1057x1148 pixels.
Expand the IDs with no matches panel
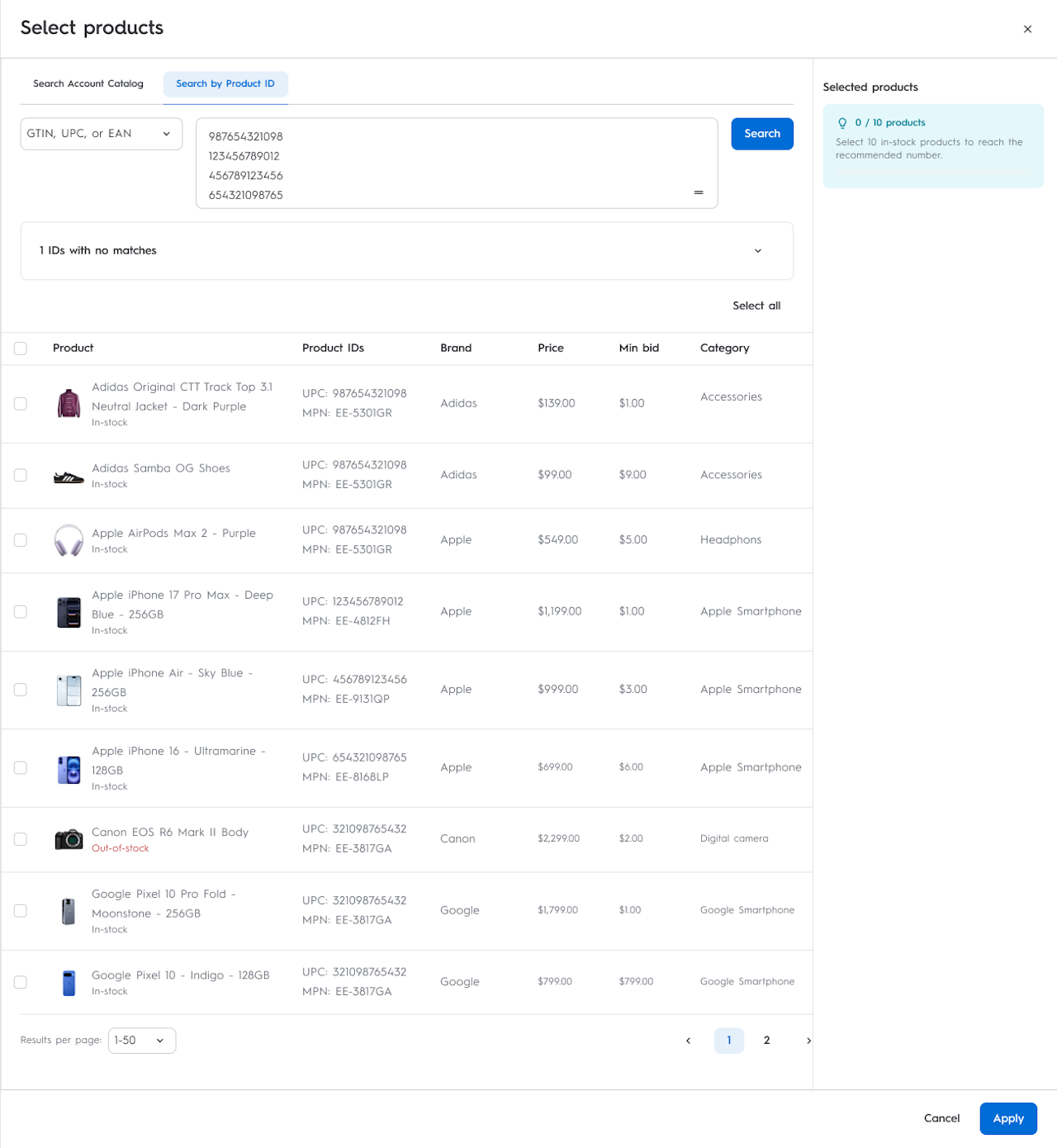pos(406,251)
